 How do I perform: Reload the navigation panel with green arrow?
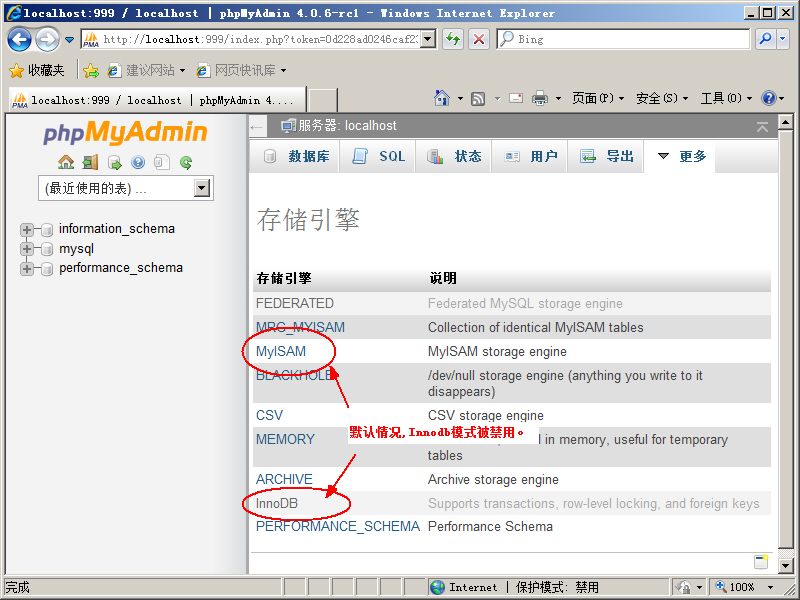185,162
